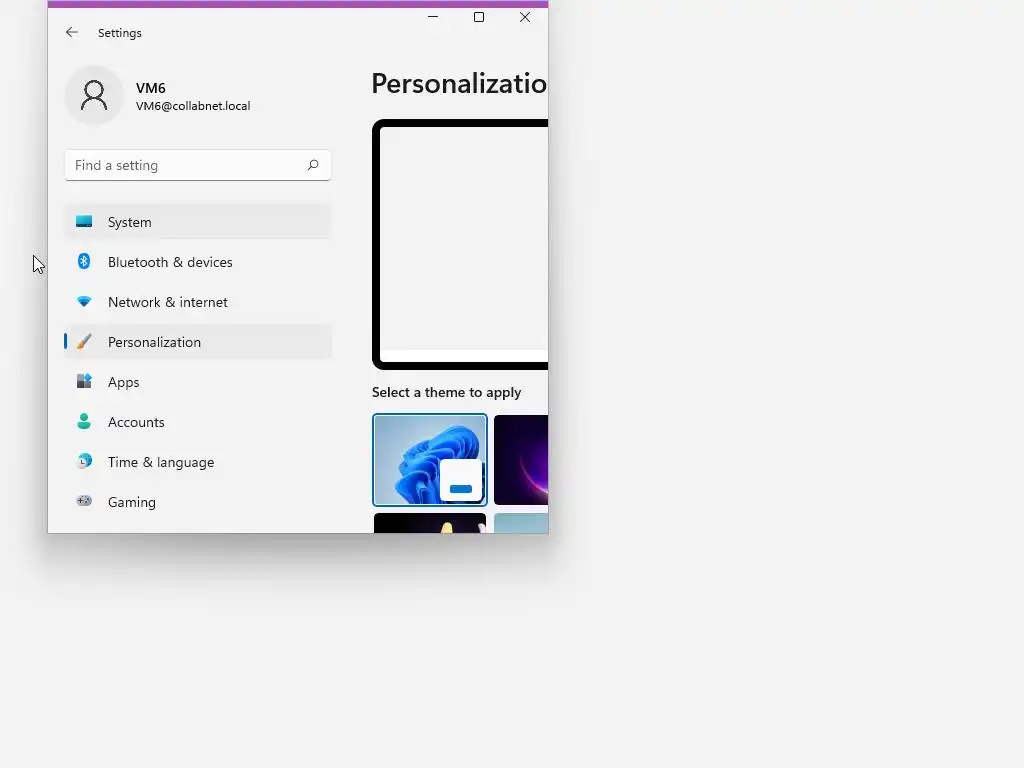
Task: Focus the Find a setting search box
Action: 198,165
